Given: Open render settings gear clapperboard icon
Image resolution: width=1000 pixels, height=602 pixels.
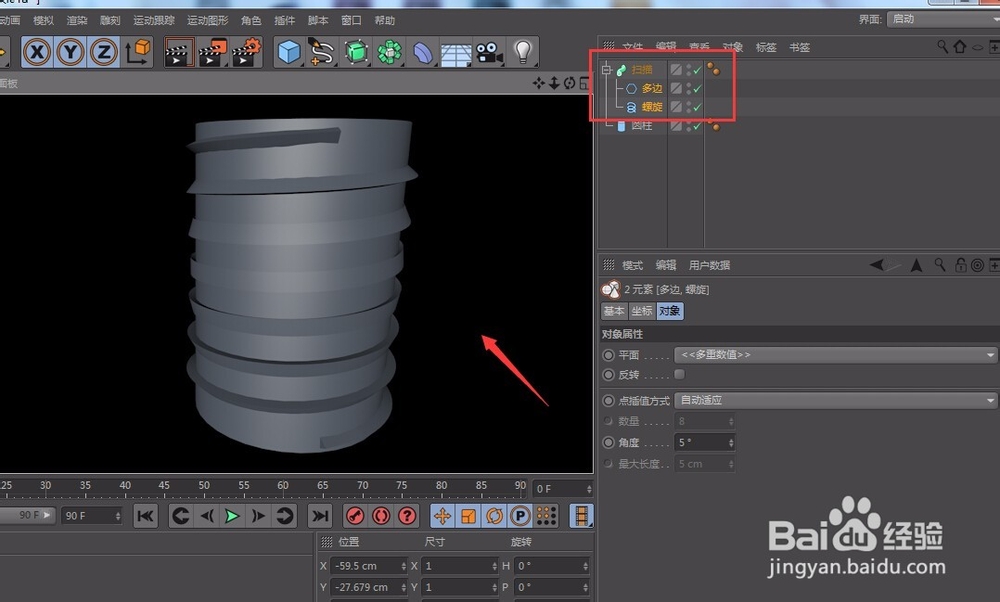Looking at the screenshot, I should 246,52.
